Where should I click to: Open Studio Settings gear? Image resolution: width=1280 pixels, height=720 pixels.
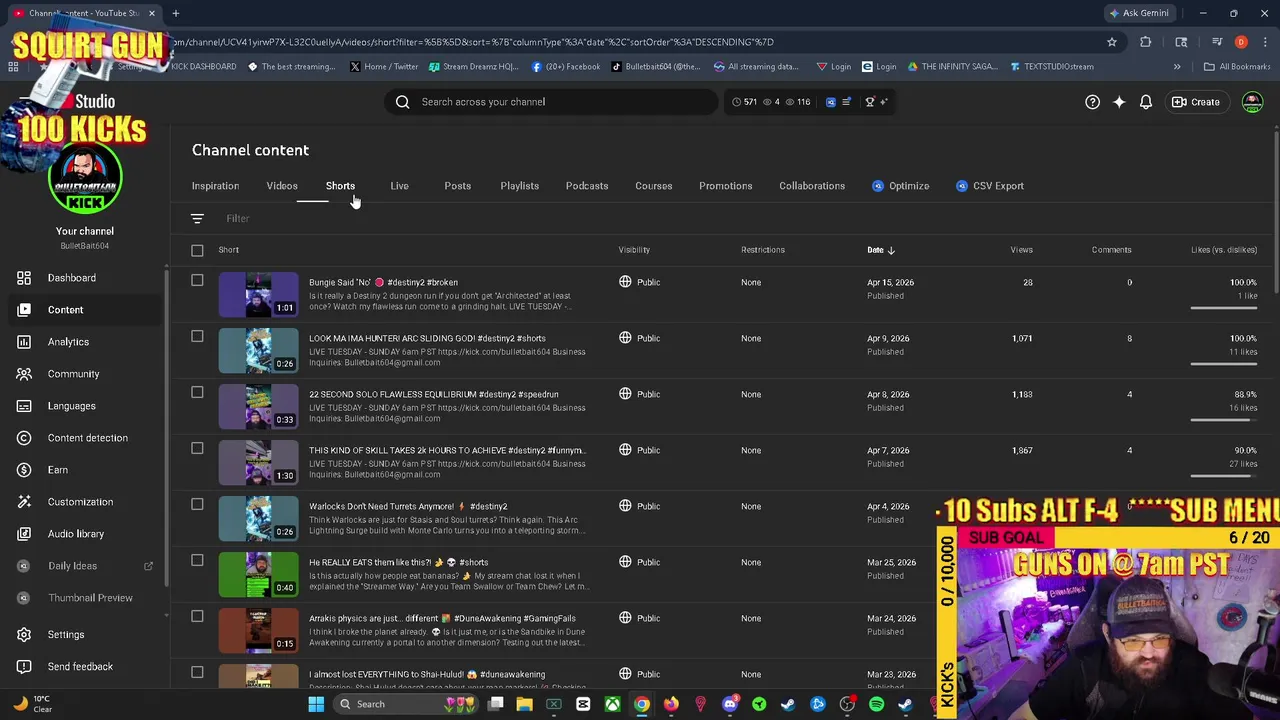(x=24, y=635)
